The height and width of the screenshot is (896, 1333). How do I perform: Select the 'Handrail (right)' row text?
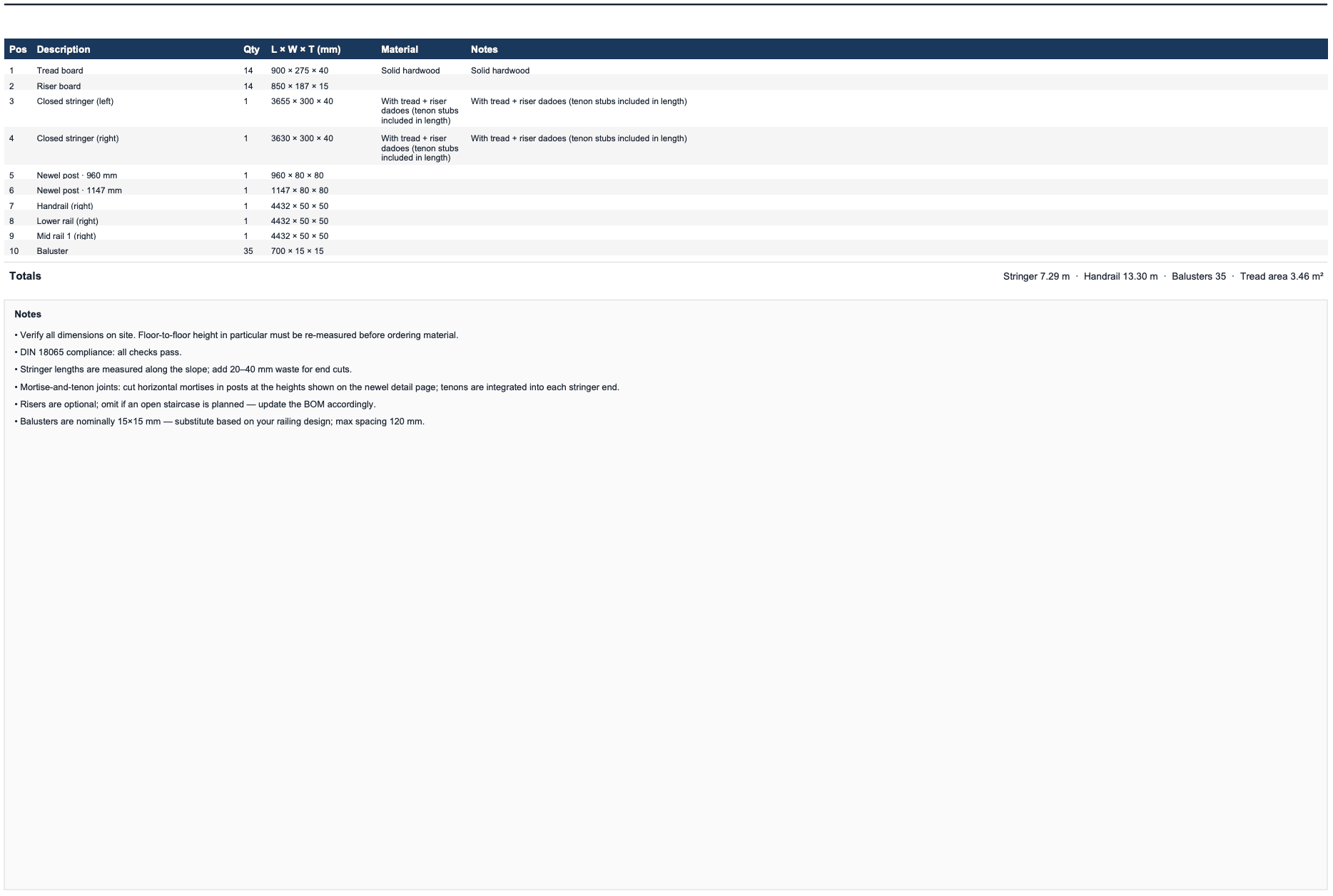point(65,206)
